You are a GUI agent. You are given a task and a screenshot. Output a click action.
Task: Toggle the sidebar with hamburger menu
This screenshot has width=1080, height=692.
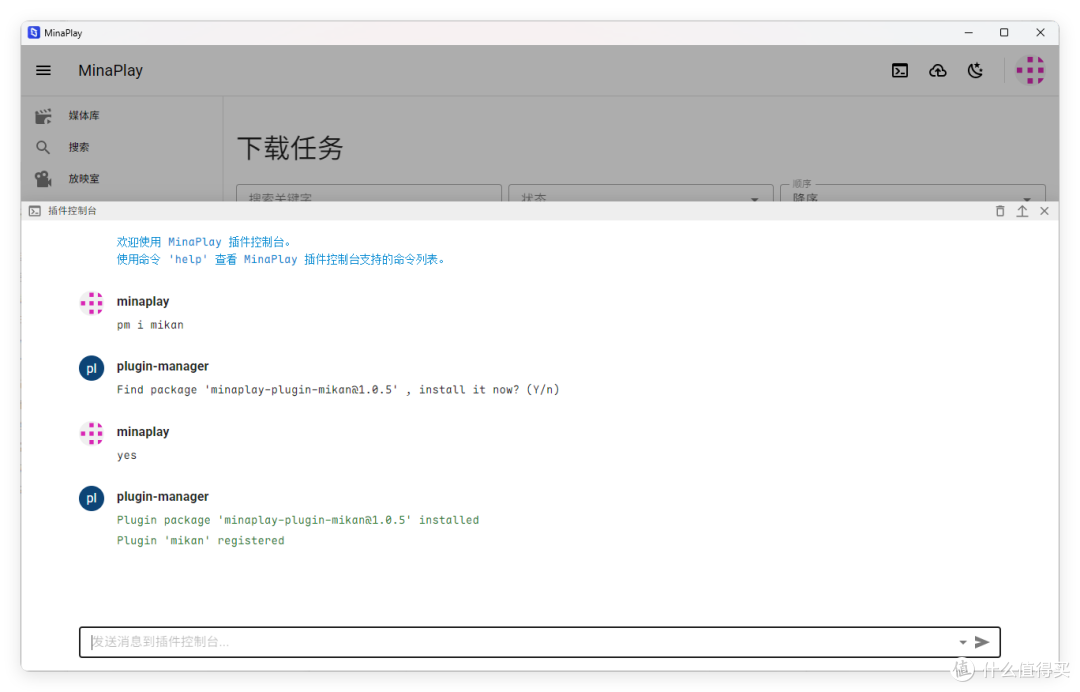(x=43, y=70)
